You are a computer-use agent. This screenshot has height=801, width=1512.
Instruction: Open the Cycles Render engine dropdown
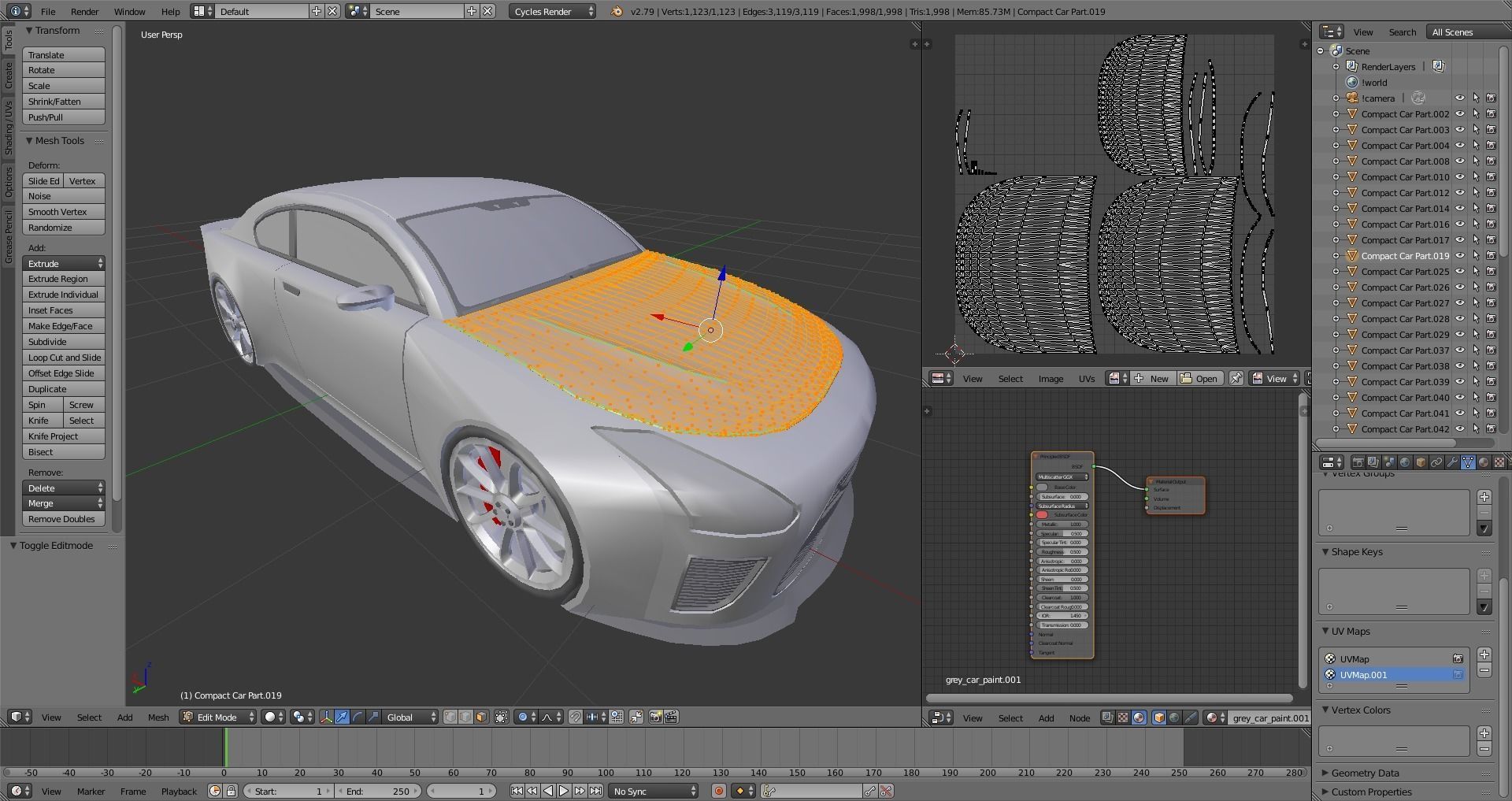(552, 11)
